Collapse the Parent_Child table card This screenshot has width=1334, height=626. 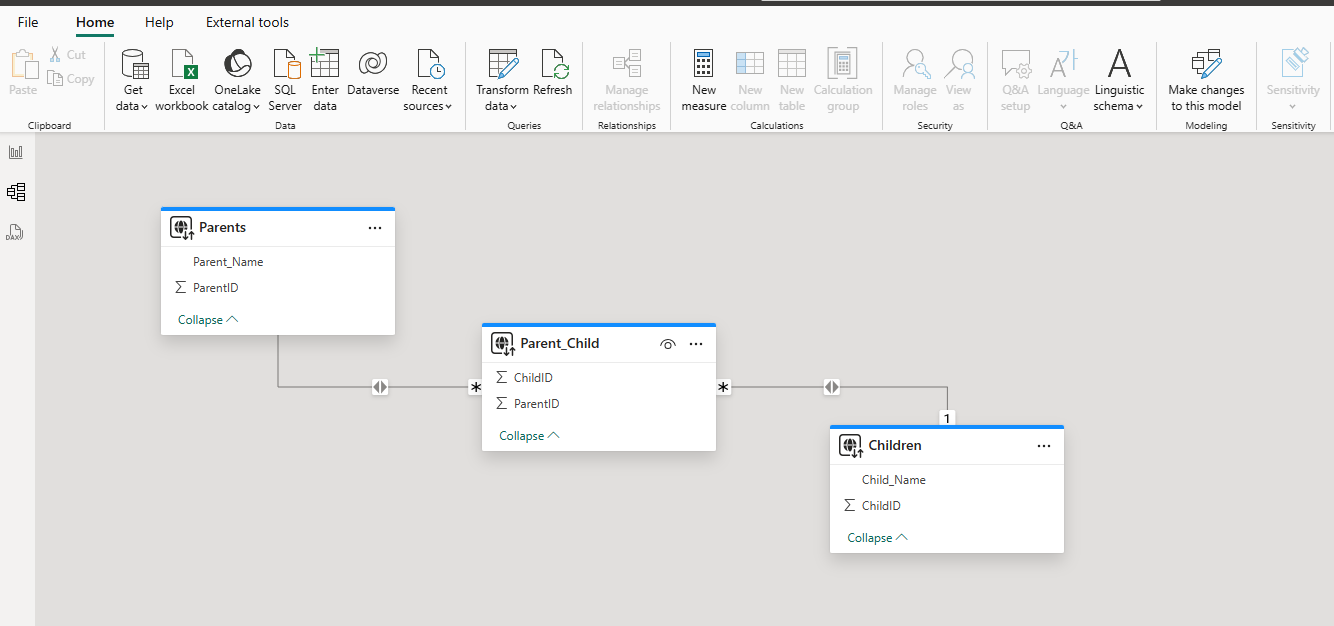pos(529,436)
